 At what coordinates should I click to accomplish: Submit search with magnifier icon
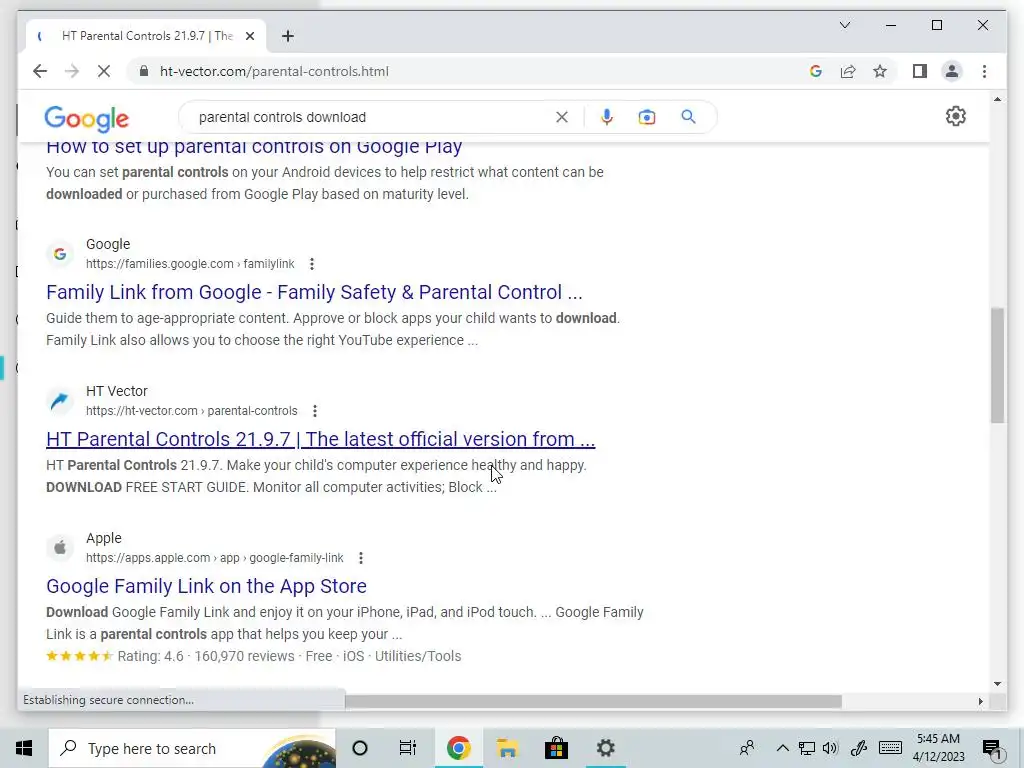[688, 117]
